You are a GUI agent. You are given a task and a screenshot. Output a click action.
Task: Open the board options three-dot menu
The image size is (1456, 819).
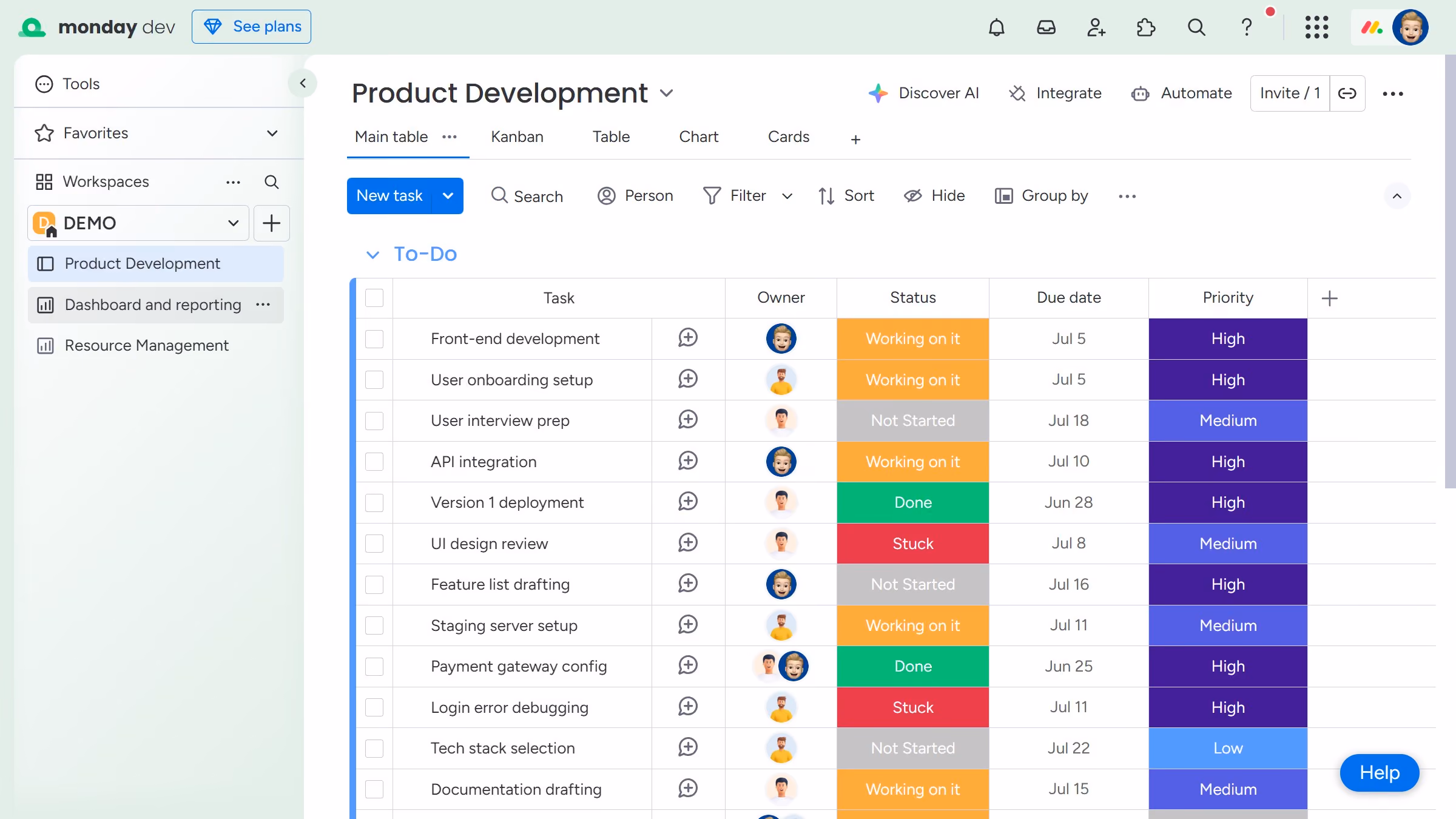coord(1392,93)
